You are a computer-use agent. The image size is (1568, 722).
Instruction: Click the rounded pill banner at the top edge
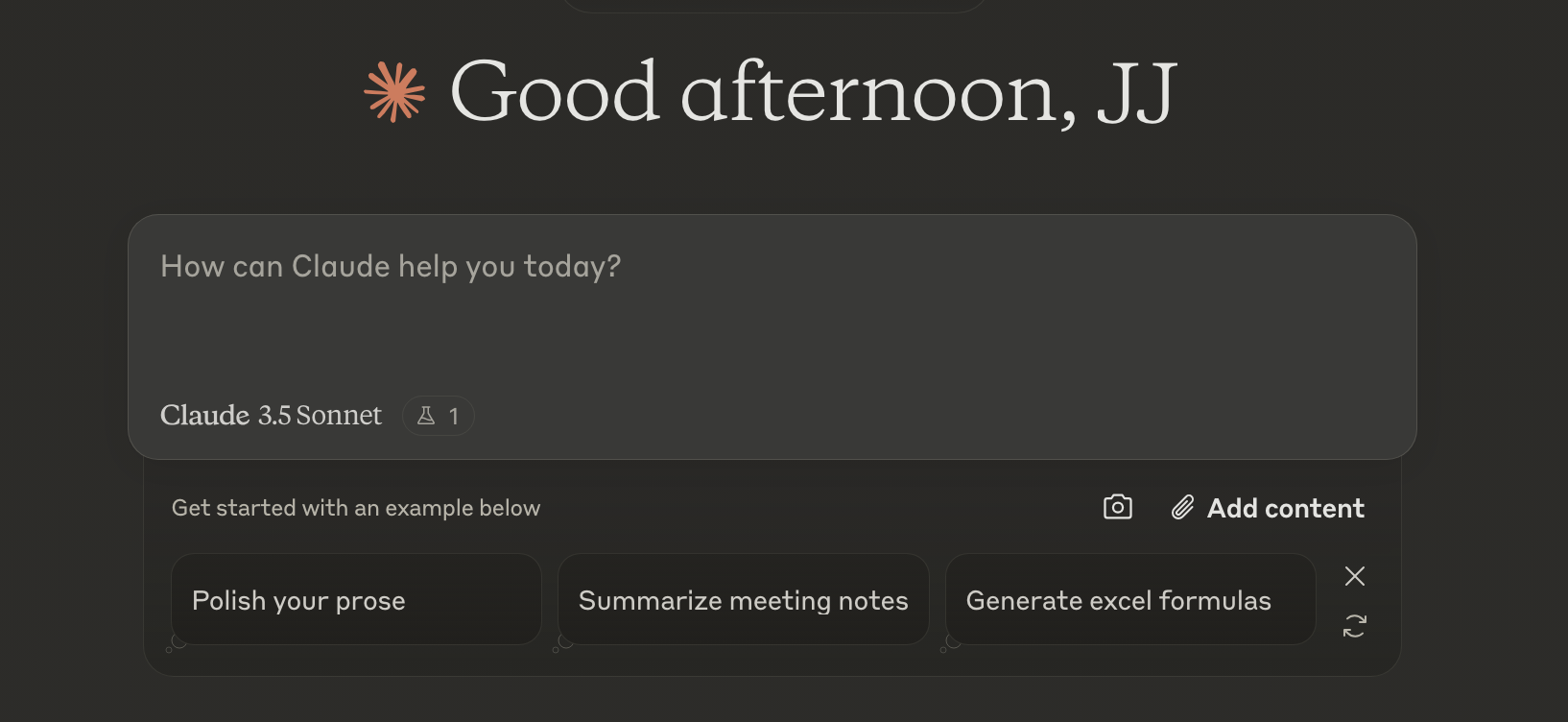pos(772,6)
